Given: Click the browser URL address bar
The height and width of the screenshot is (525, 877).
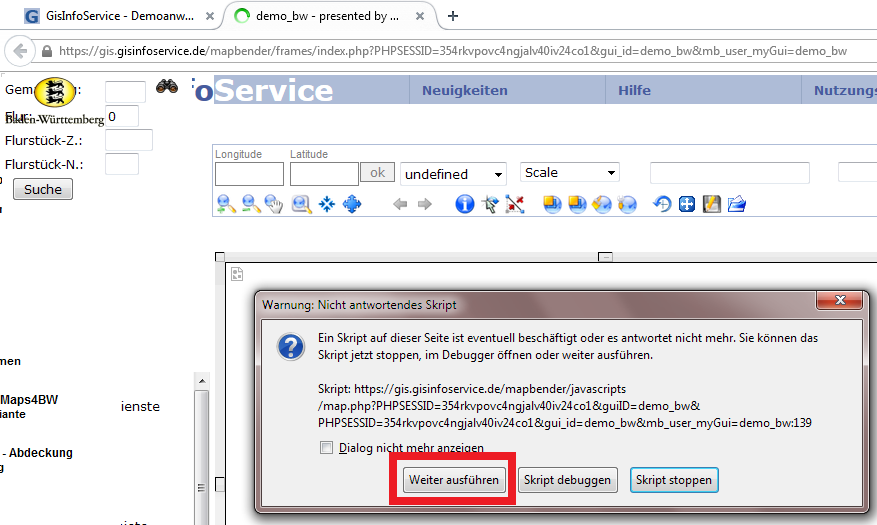Looking at the screenshot, I should point(452,51).
